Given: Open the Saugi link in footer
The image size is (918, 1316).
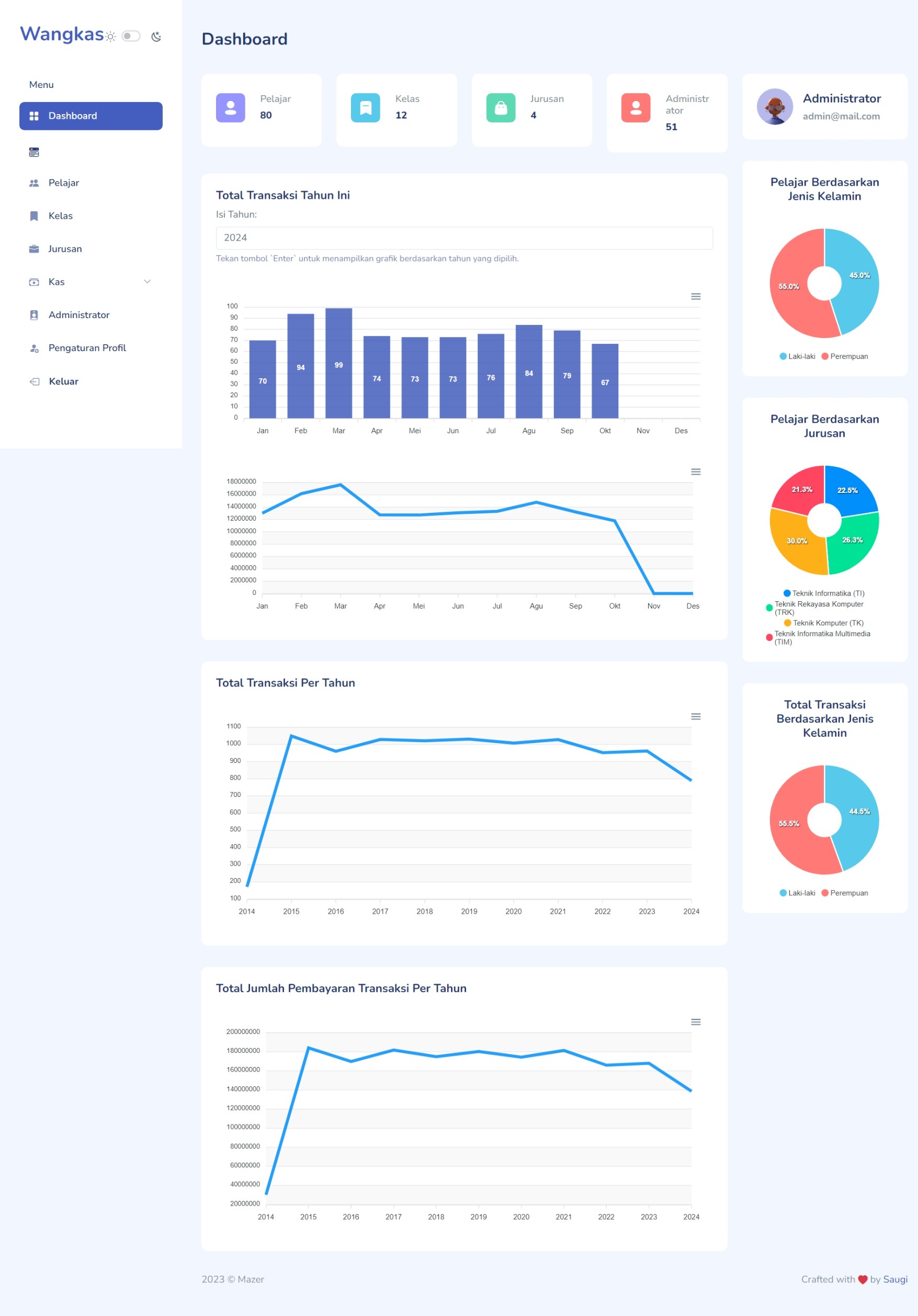Looking at the screenshot, I should (x=895, y=1279).
